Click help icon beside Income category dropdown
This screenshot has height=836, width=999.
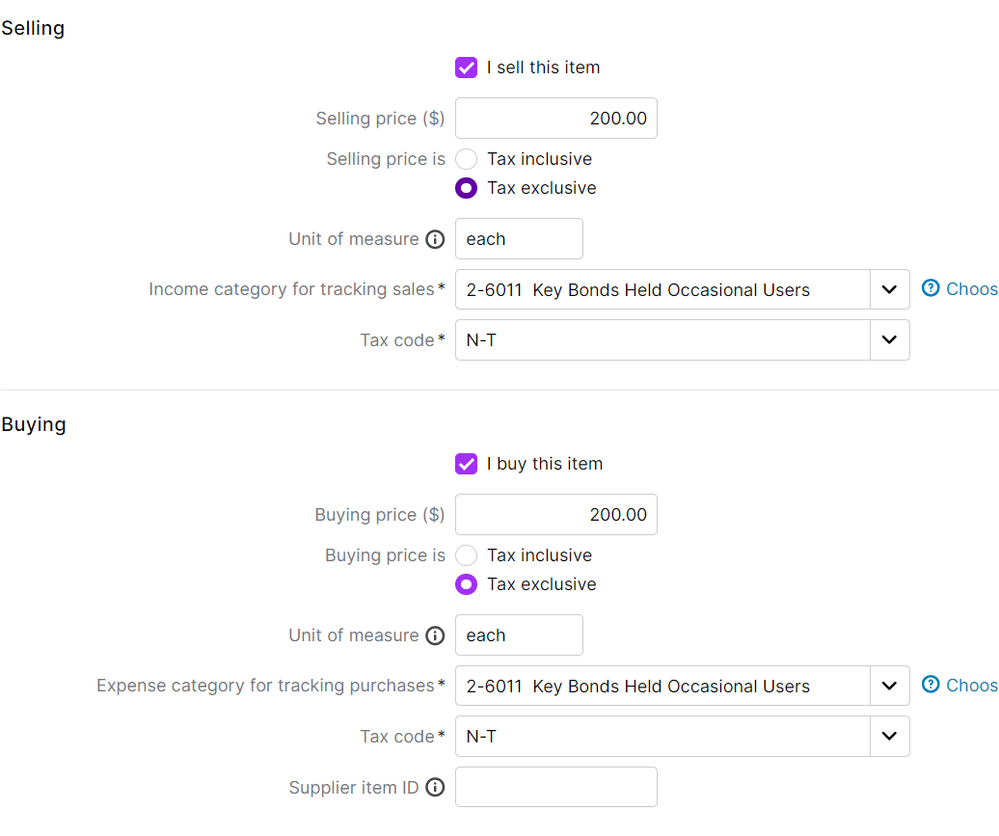coord(931,289)
